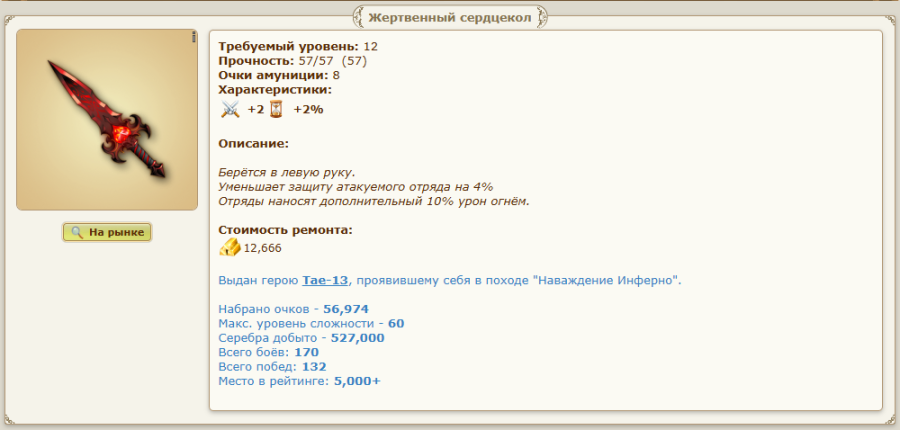Click the left ornament of the title banner
The width and height of the screenshot is (900, 430).
click(361, 17)
